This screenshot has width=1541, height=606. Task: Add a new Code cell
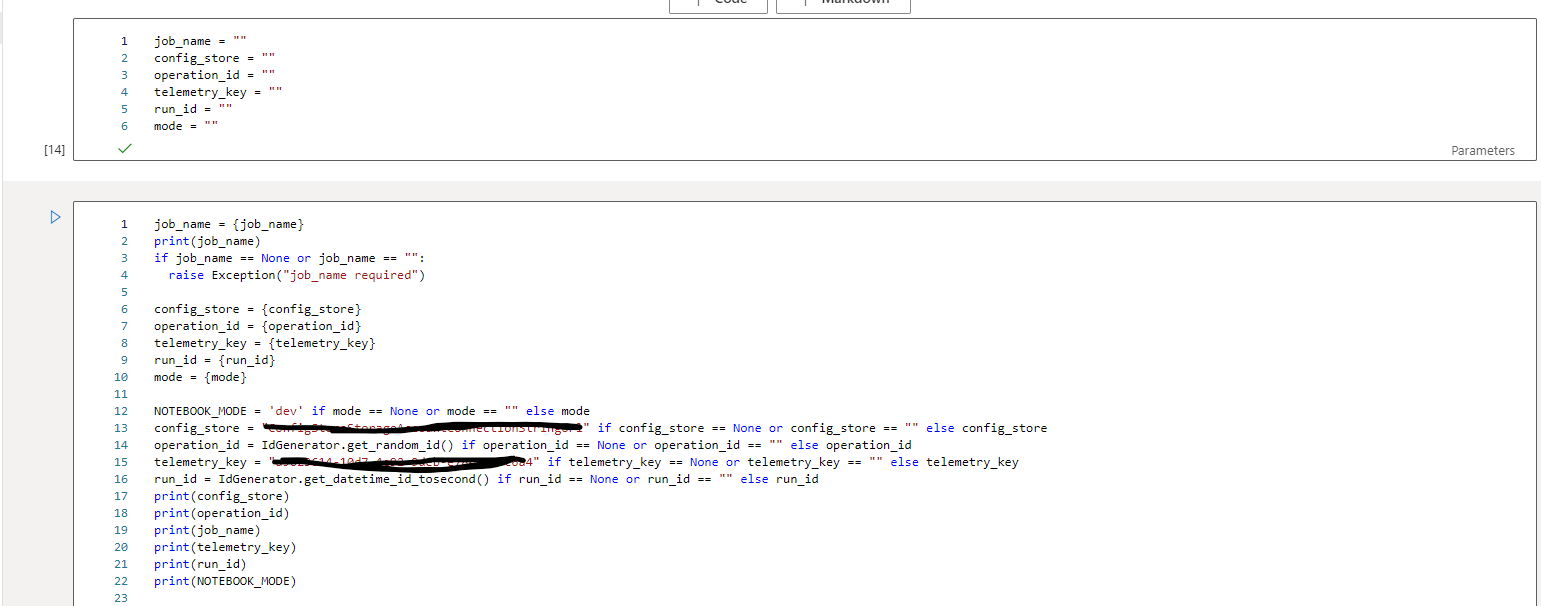(718, 2)
